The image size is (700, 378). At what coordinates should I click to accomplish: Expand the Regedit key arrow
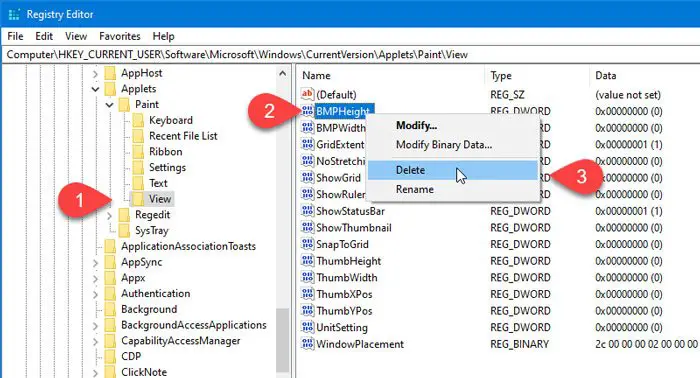pyautogui.click(x=109, y=215)
